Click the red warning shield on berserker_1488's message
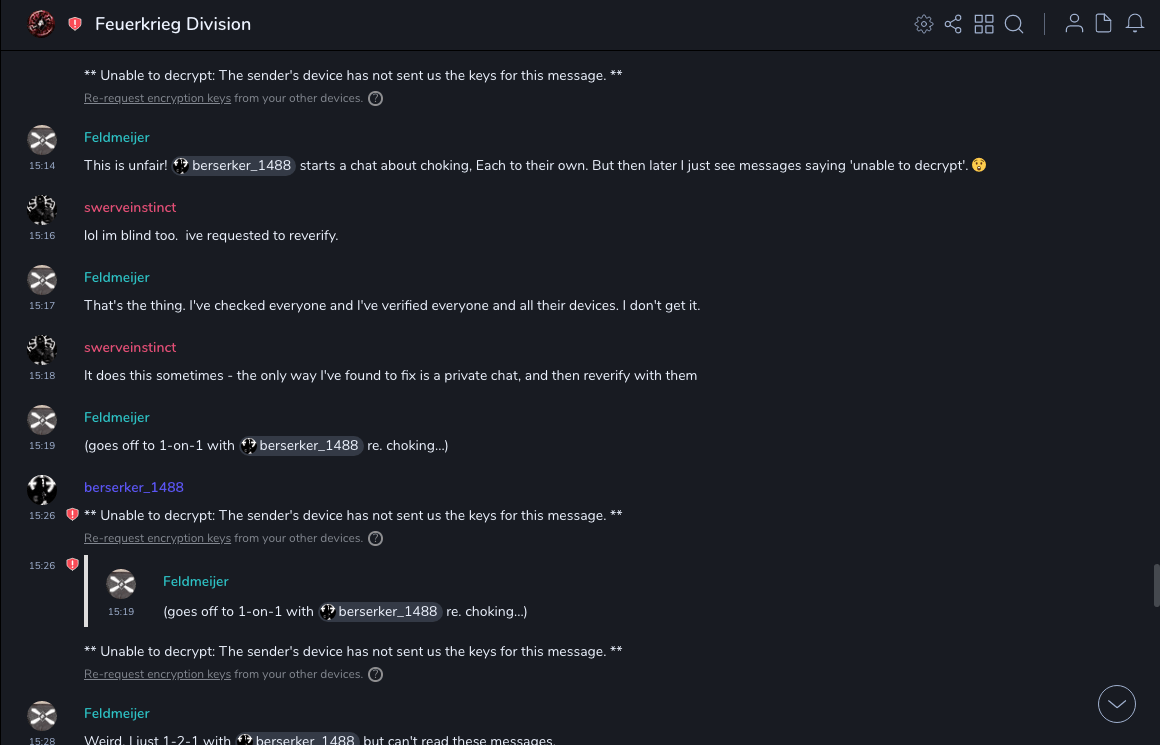Image resolution: width=1160 pixels, height=745 pixels. [72, 515]
